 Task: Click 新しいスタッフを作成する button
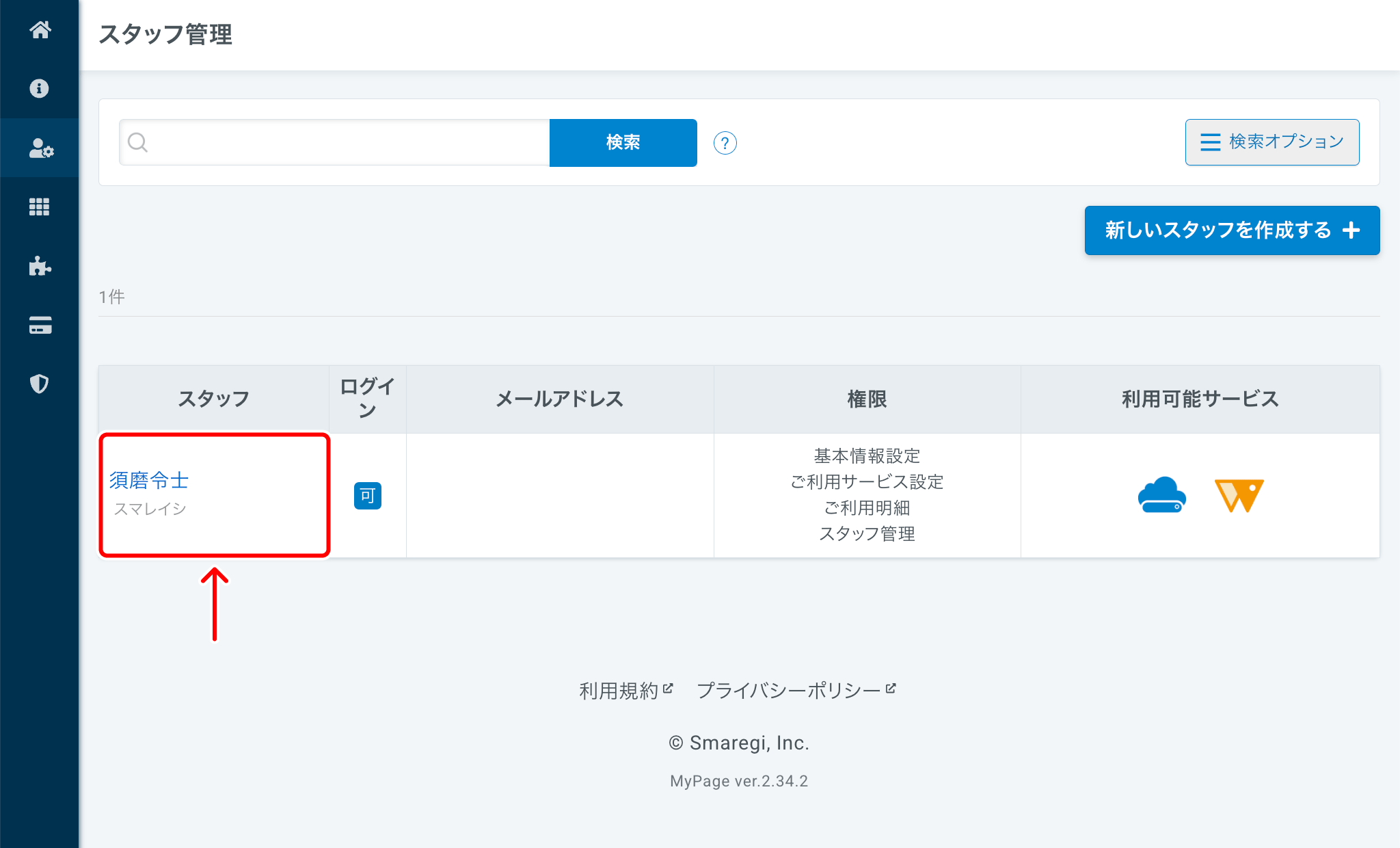tap(1232, 230)
